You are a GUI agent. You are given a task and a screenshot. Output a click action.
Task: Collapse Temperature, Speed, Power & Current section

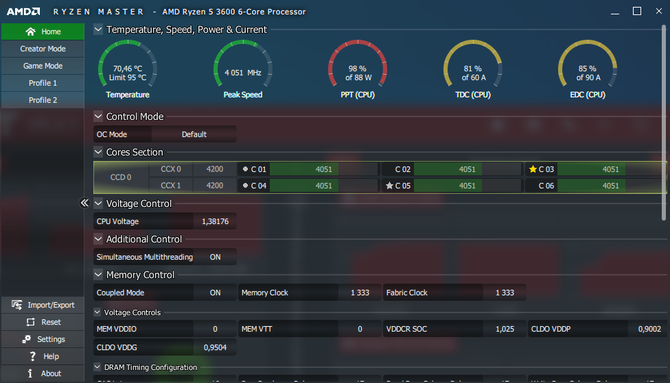point(98,29)
